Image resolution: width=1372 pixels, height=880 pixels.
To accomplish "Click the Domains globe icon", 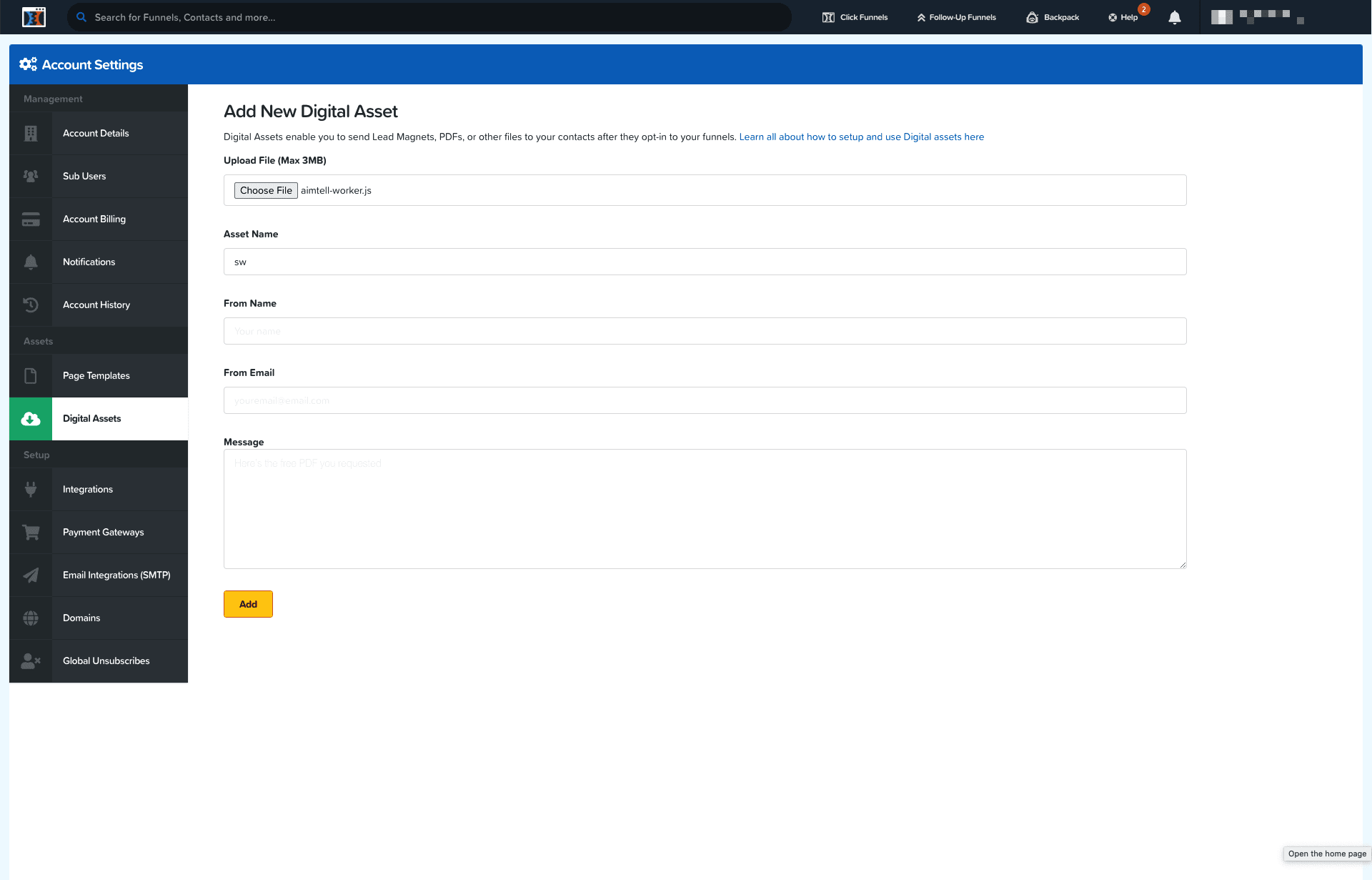I will point(31,618).
